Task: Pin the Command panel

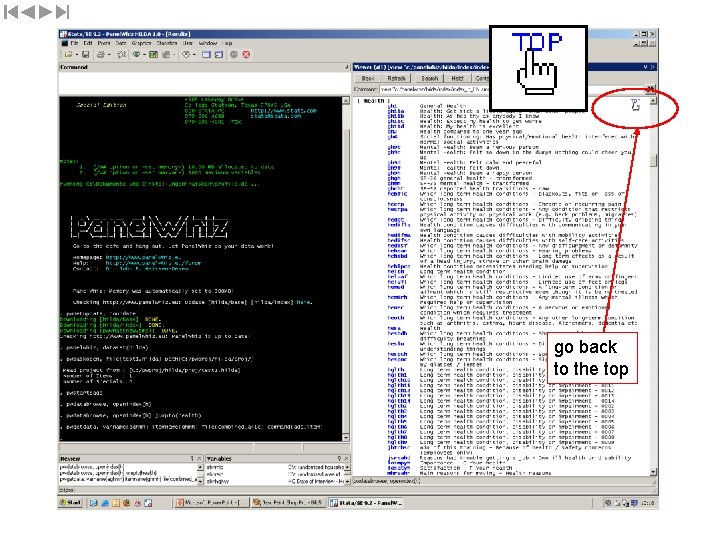Action: [347, 67]
